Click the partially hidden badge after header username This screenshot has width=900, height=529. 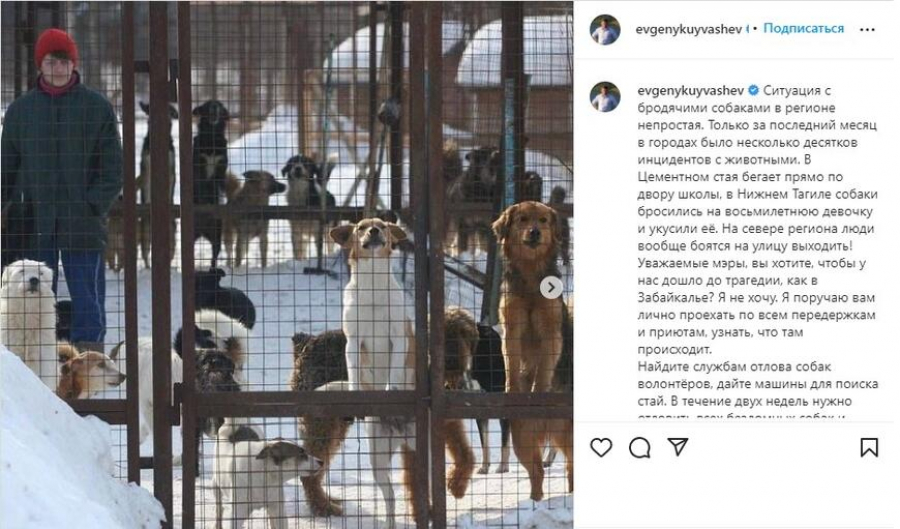(747, 29)
